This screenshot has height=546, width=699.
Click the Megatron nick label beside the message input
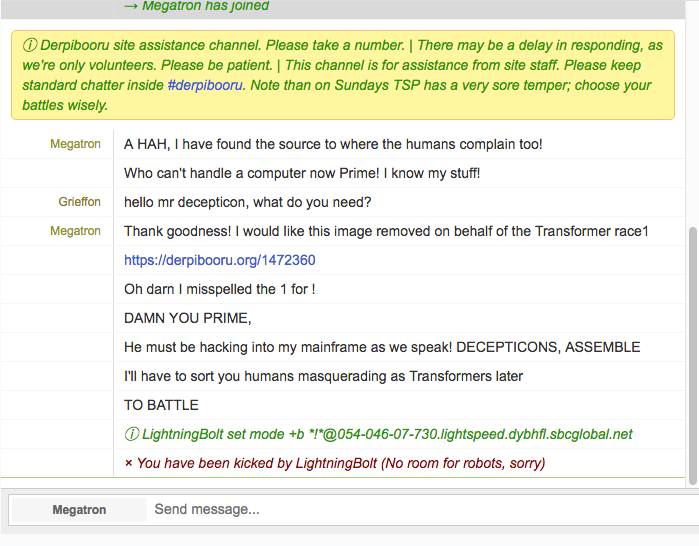point(79,510)
